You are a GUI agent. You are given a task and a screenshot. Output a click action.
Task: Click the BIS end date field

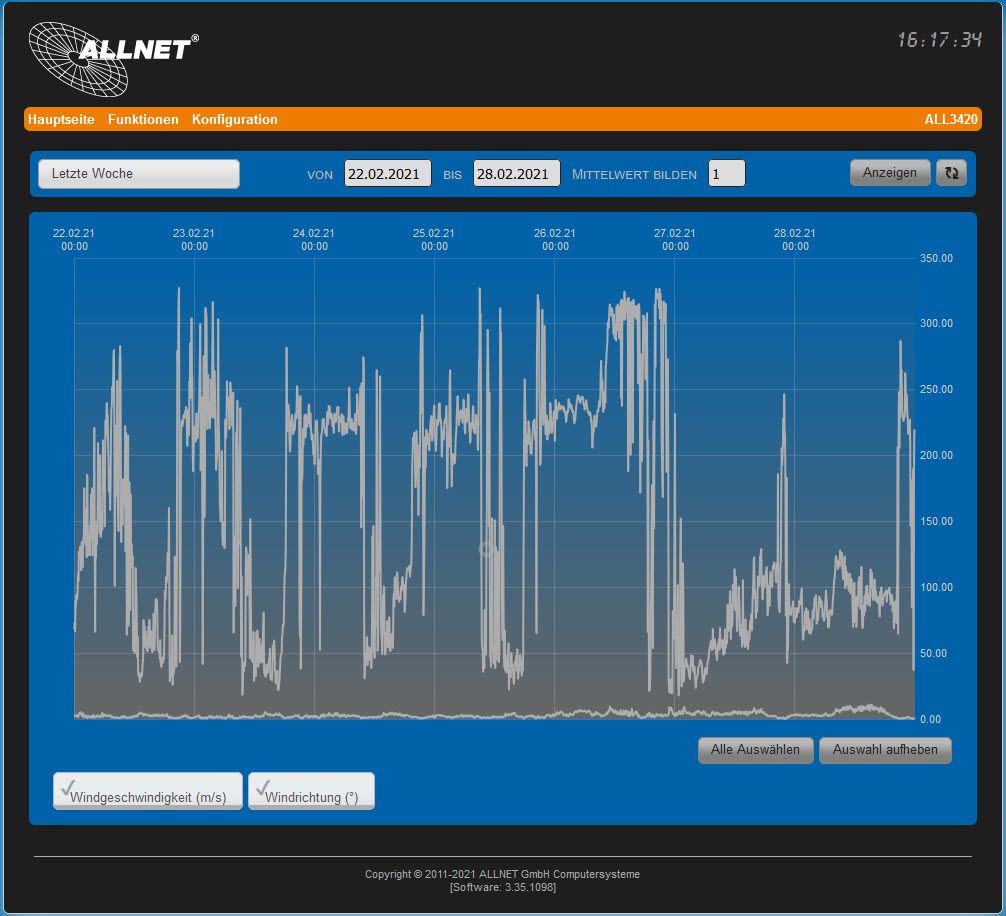click(516, 174)
